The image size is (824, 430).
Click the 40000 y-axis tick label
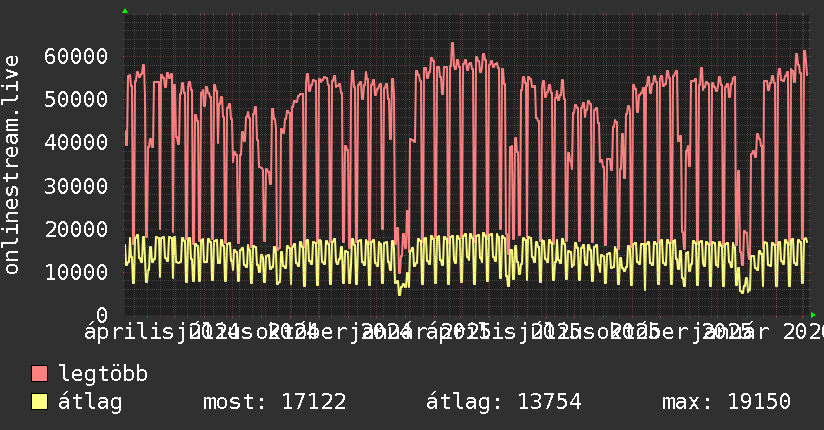76,142
